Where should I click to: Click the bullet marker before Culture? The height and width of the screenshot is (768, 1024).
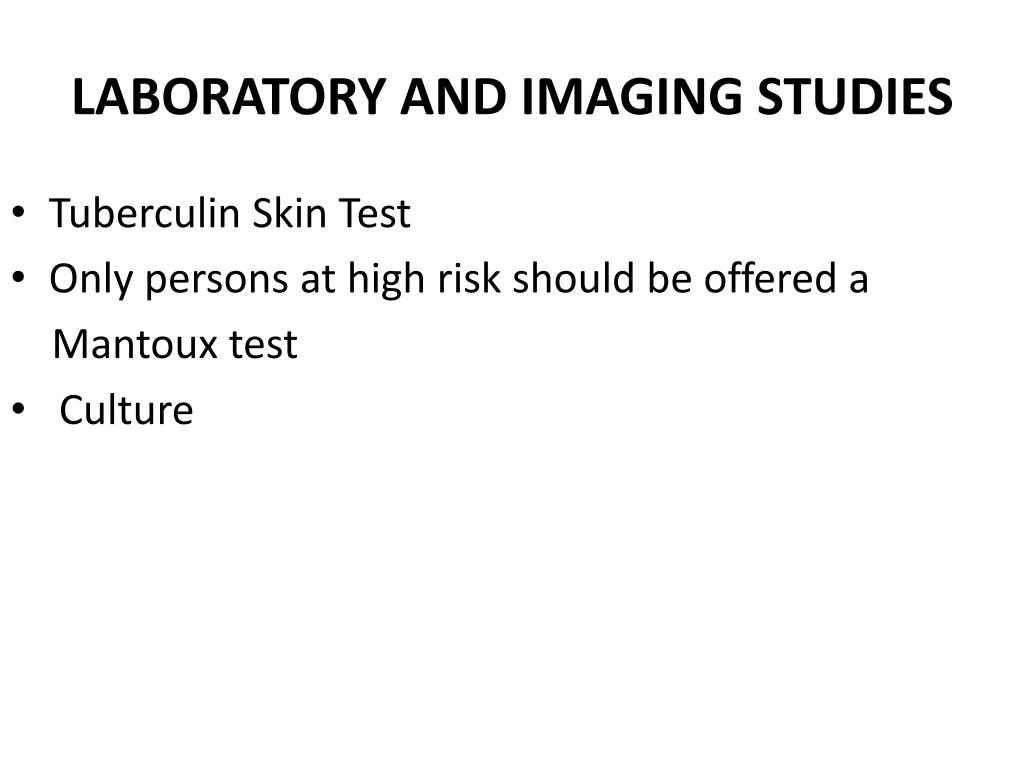click(x=18, y=409)
